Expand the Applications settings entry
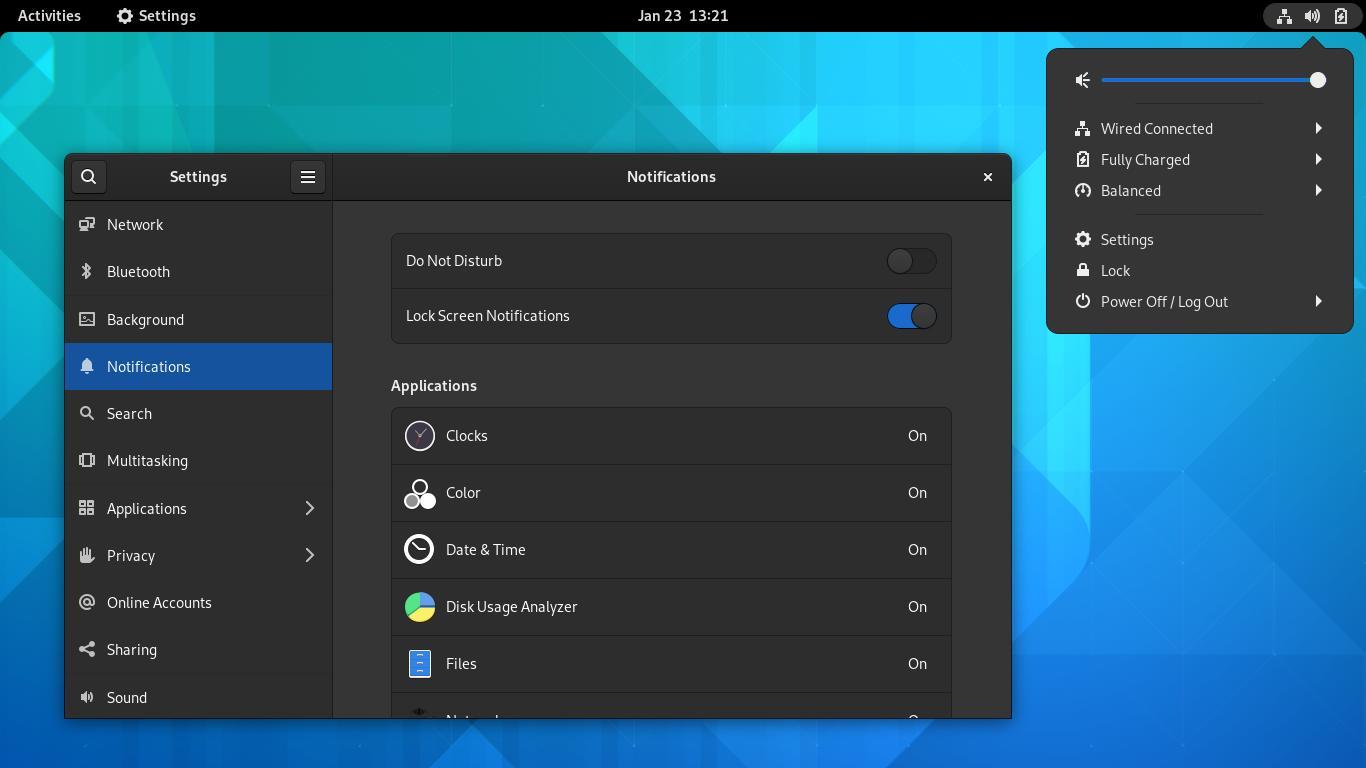This screenshot has width=1366, height=768. click(309, 508)
